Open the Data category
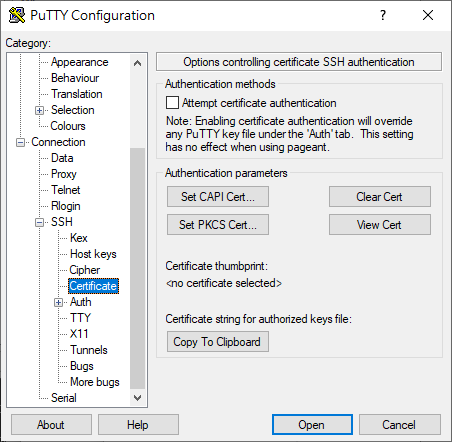The image size is (452, 442). click(62, 158)
